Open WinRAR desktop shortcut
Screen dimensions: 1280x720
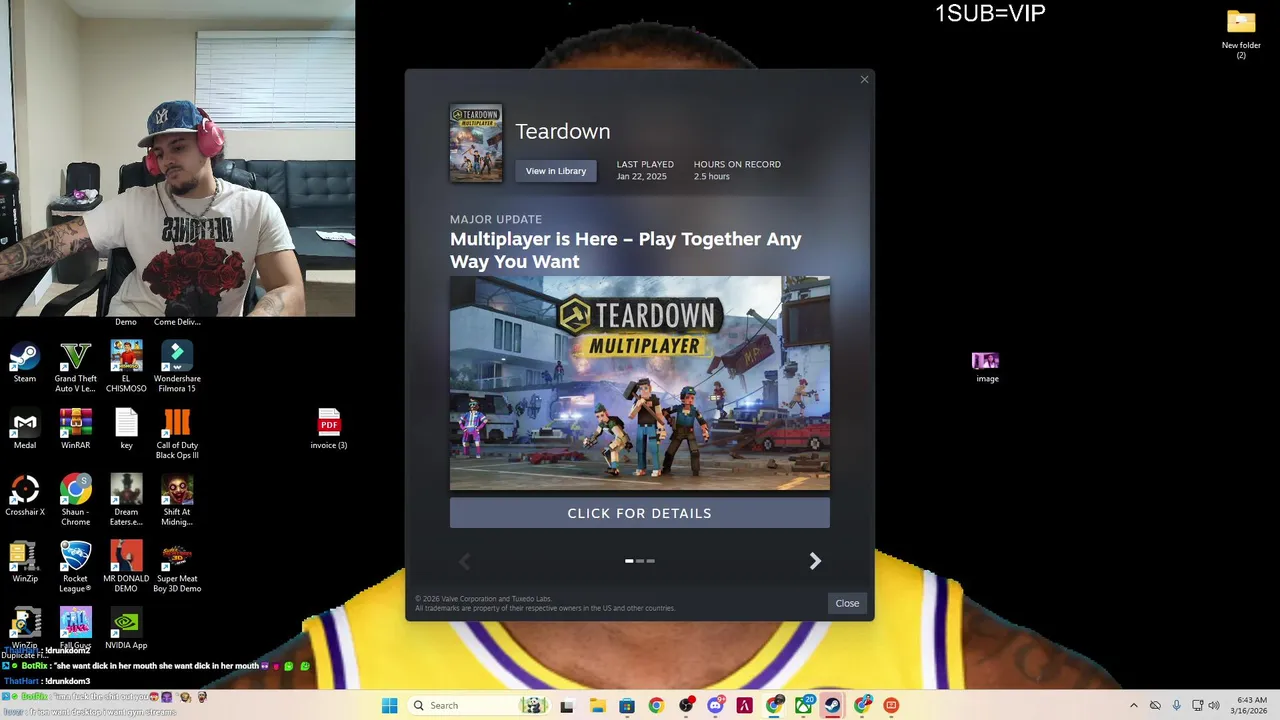[75, 429]
